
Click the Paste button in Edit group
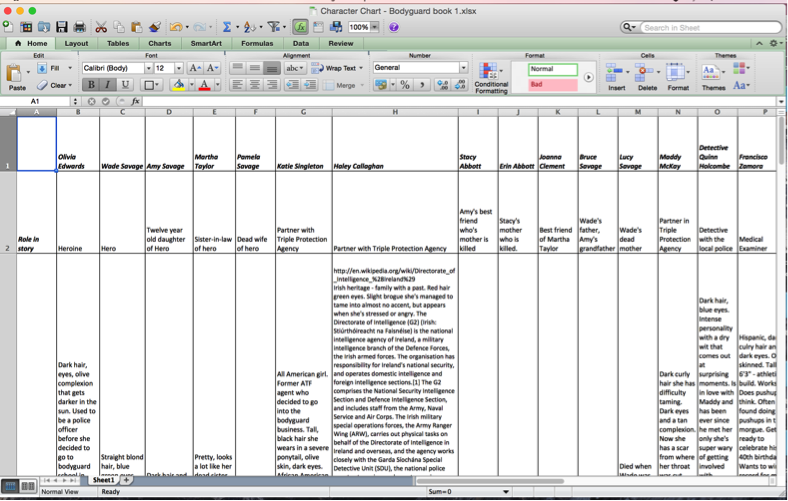point(16,78)
